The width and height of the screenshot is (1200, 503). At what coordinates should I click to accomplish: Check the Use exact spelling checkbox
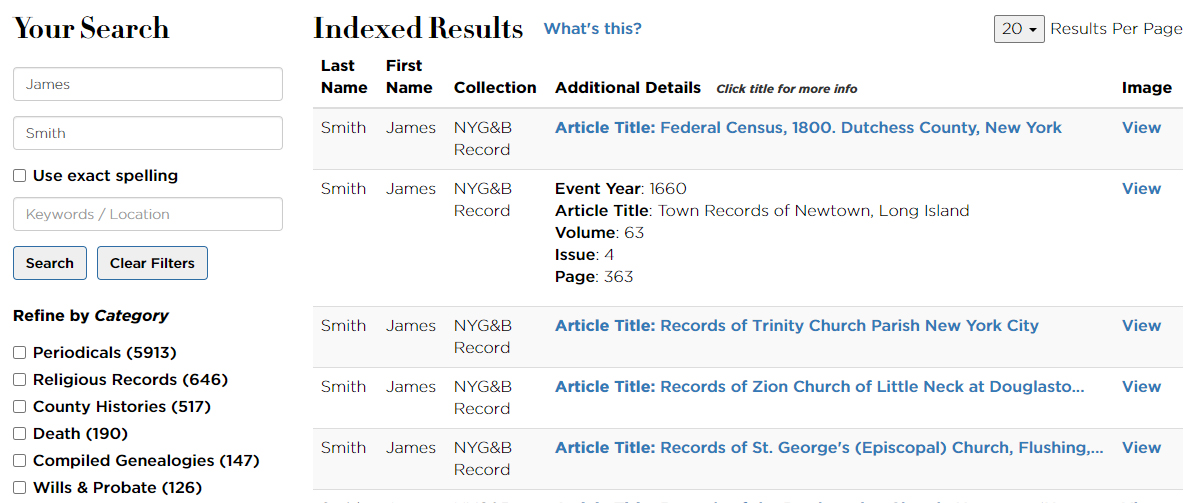pyautogui.click(x=20, y=176)
